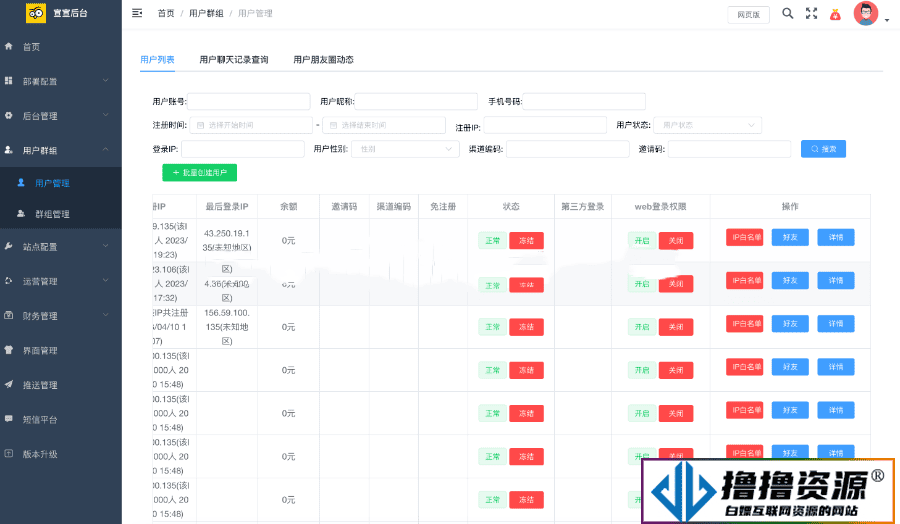Click the sidebar collapse hamburger icon
Image resolution: width=900 pixels, height=524 pixels.
coord(137,13)
